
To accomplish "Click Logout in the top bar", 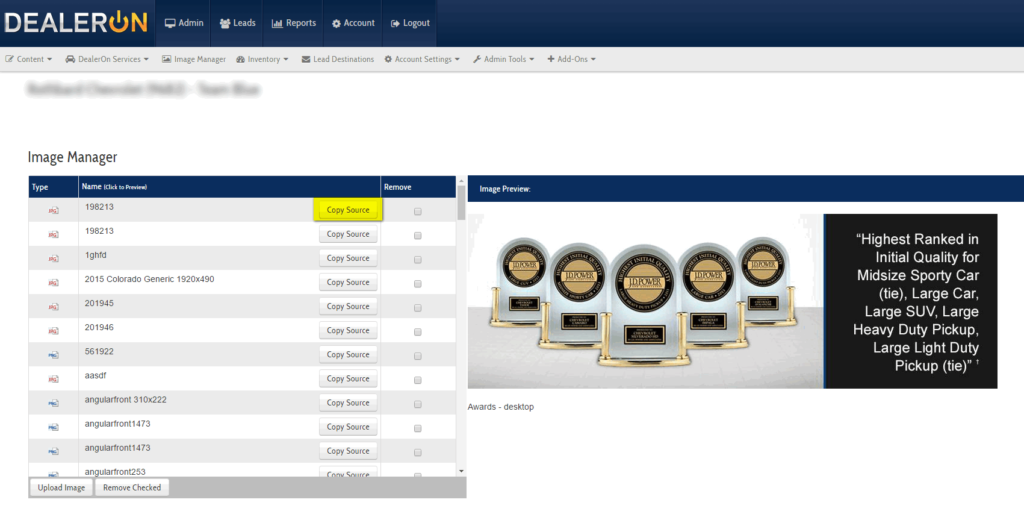I will [x=409, y=23].
